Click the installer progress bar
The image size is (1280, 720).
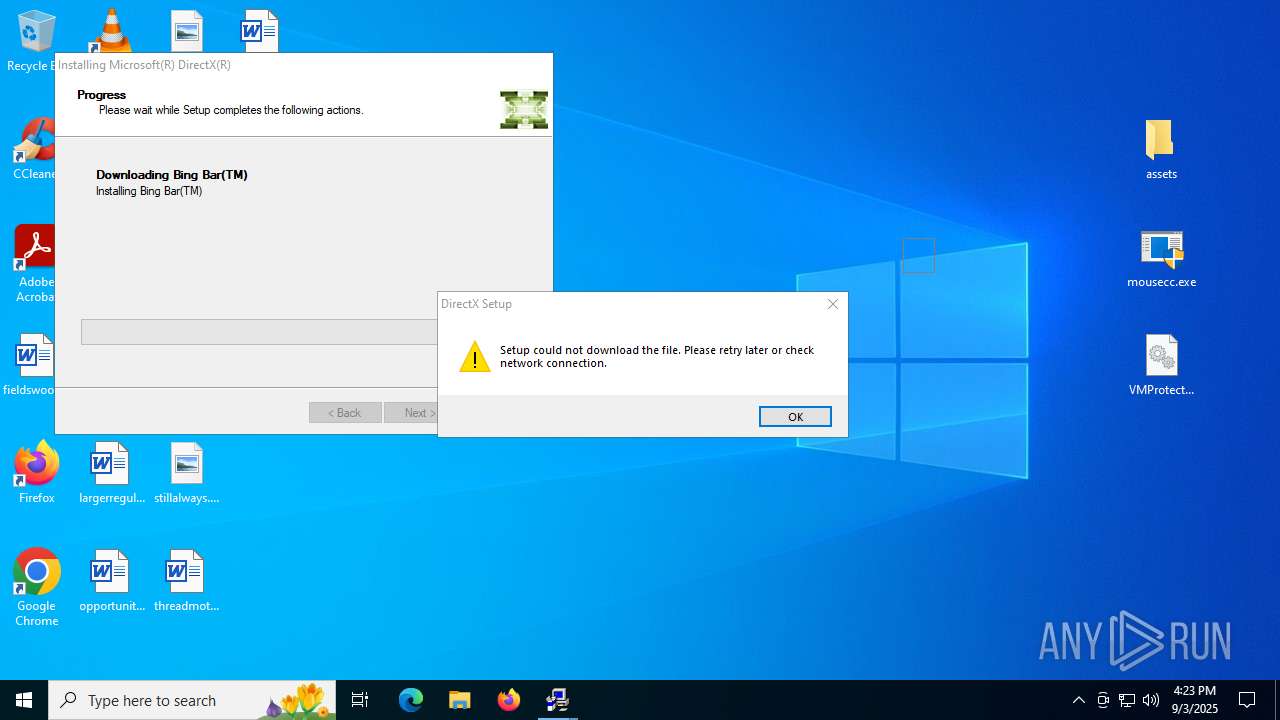pyautogui.click(x=259, y=332)
